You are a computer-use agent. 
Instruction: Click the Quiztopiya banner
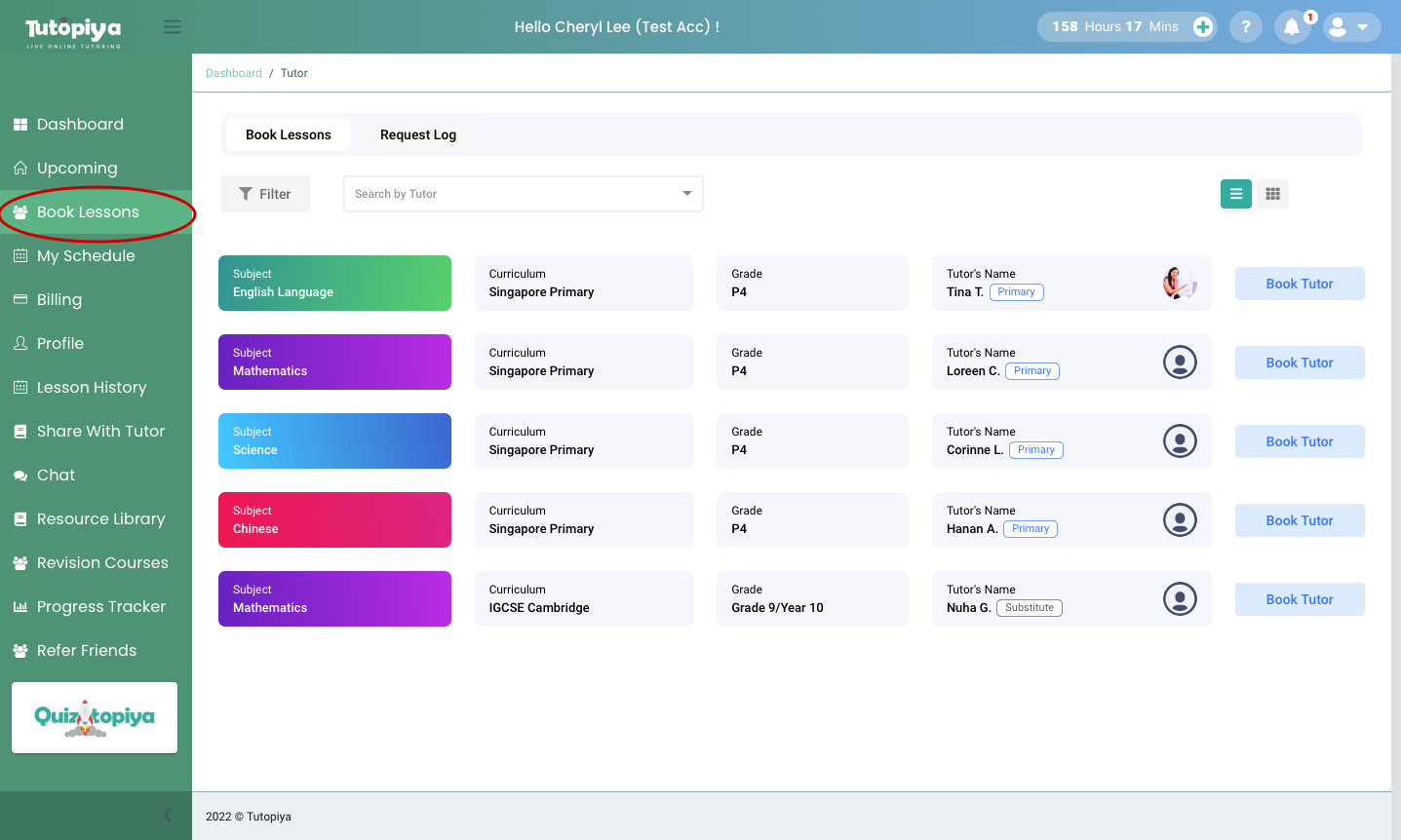pos(95,718)
